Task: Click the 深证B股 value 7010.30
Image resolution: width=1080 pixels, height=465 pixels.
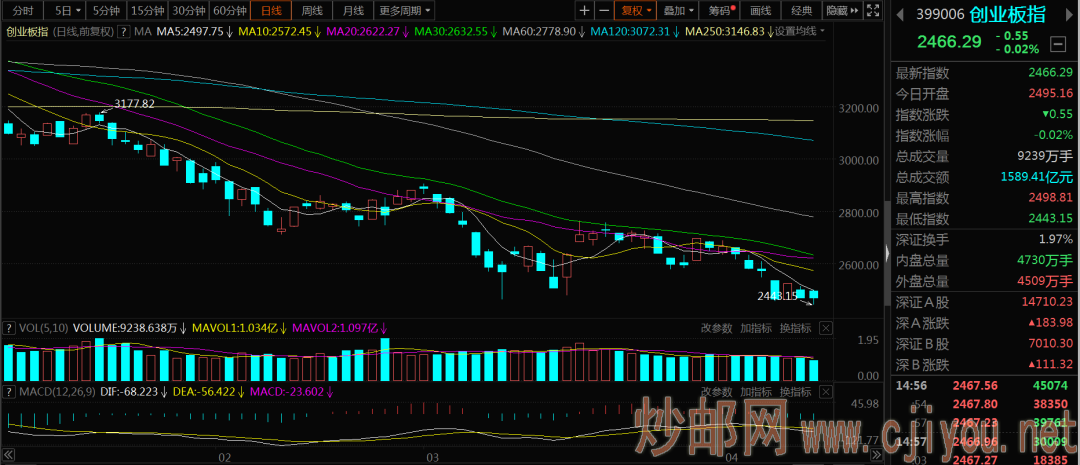Action: point(1050,343)
